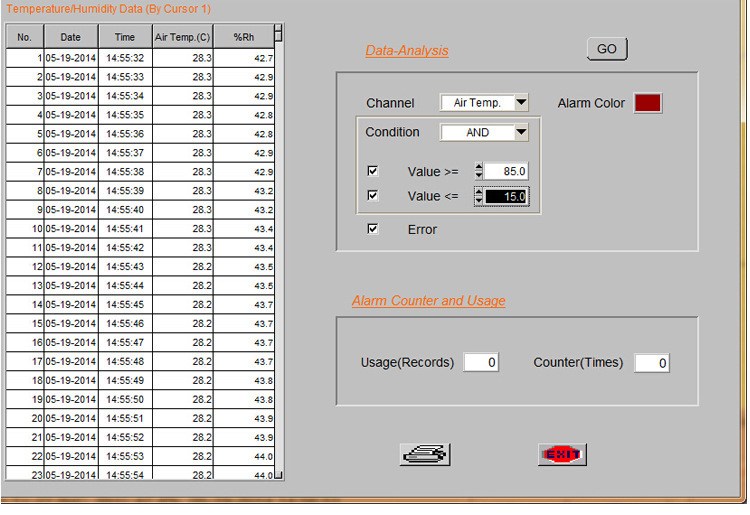Select the table row at time 14:55:40
This screenshot has height=515, width=750.
pyautogui.click(x=125, y=210)
